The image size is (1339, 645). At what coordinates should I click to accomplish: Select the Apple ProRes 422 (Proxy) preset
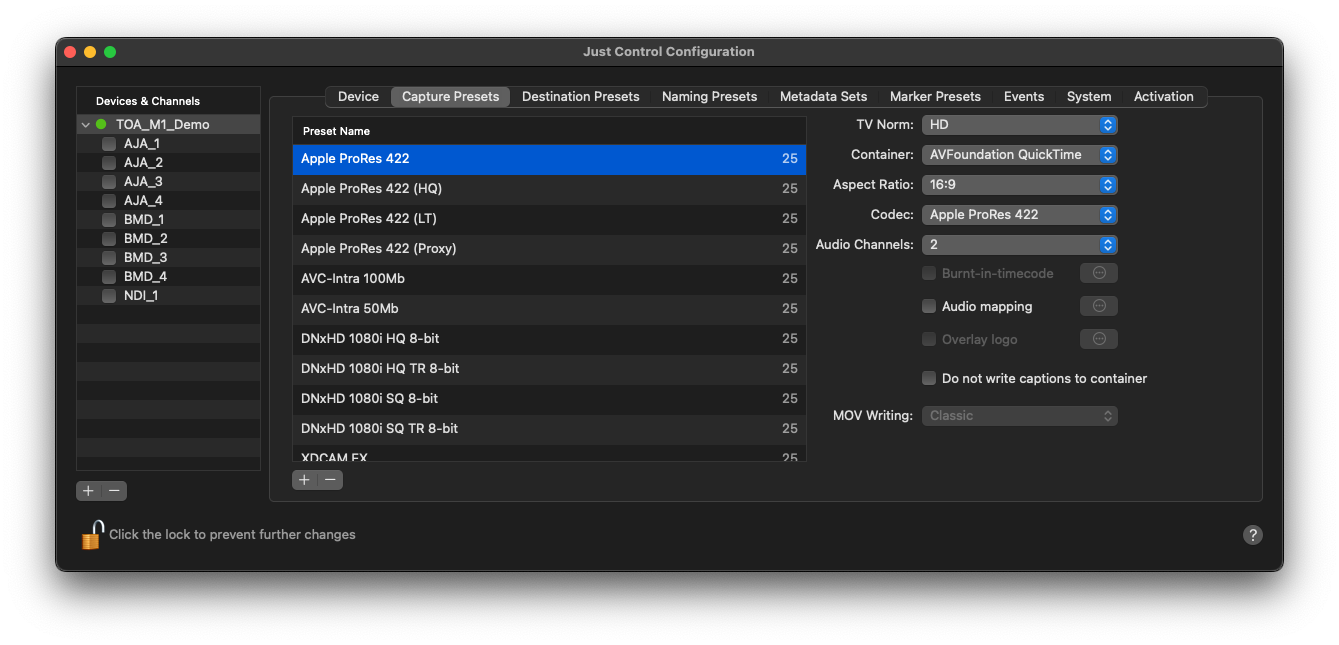tap(549, 249)
